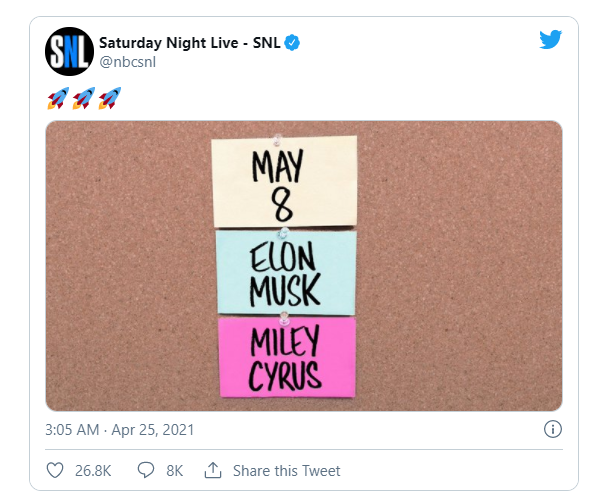
Task: Click the reply speech bubble icon
Action: click(145, 470)
